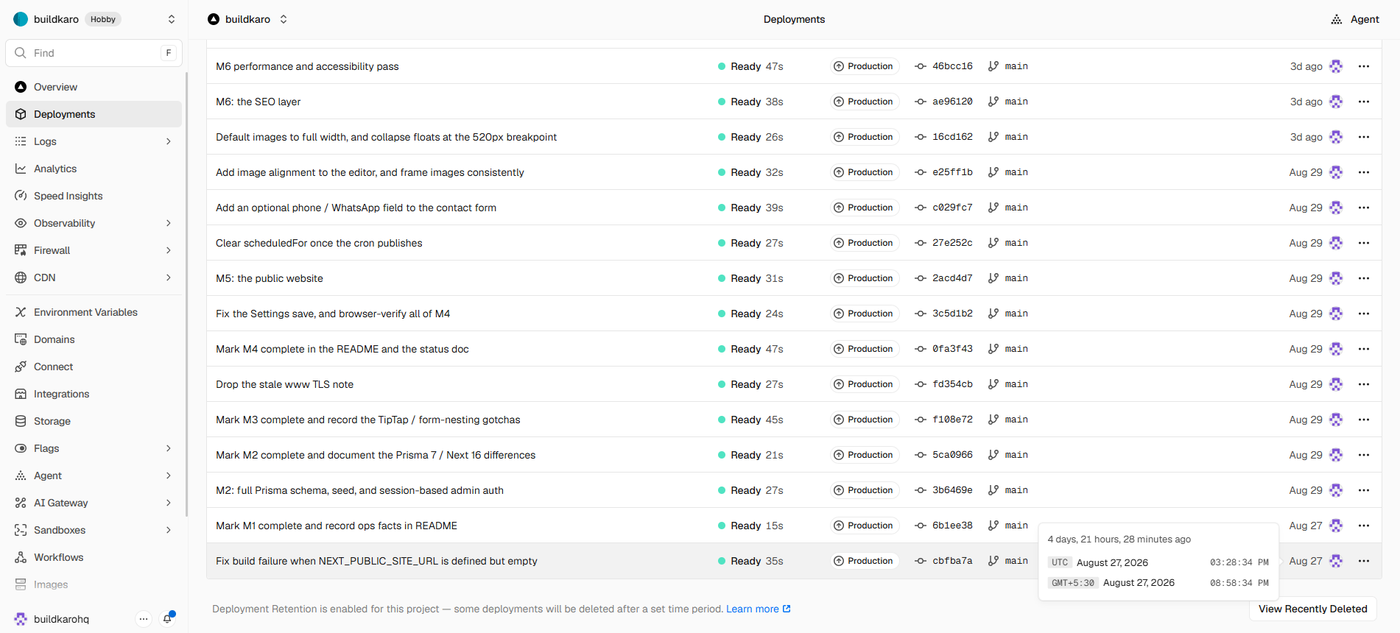Open the Overview sidebar icon
The height and width of the screenshot is (633, 1400).
pyautogui.click(x=20, y=87)
